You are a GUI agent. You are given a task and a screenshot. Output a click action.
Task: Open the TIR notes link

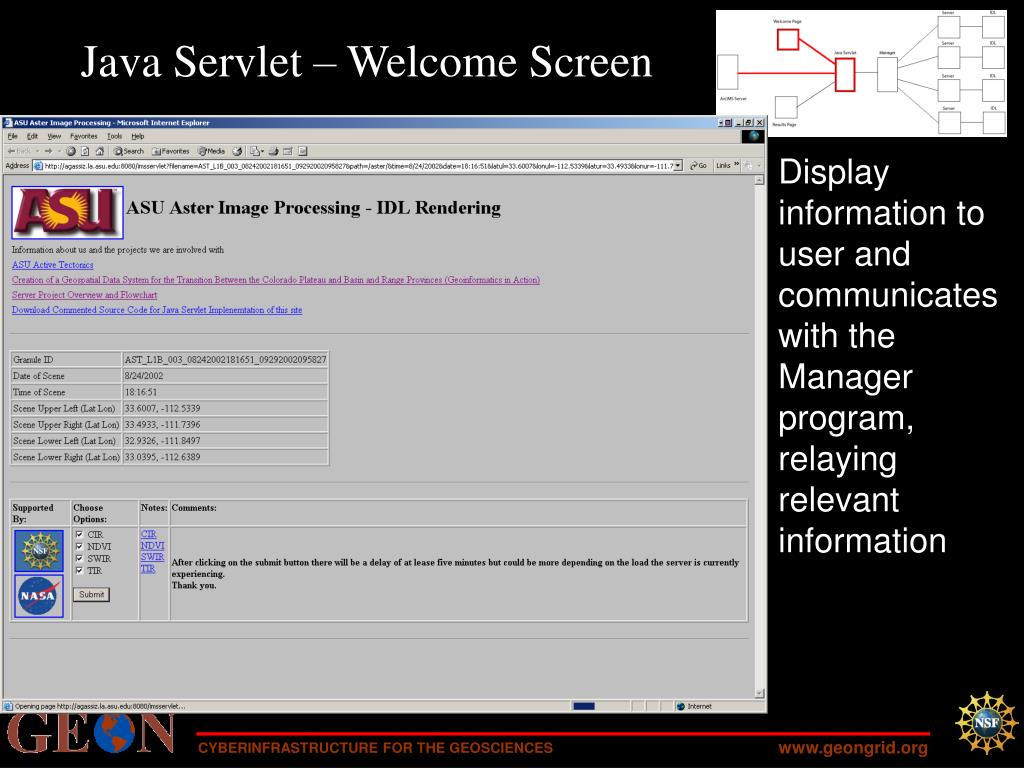click(x=148, y=569)
